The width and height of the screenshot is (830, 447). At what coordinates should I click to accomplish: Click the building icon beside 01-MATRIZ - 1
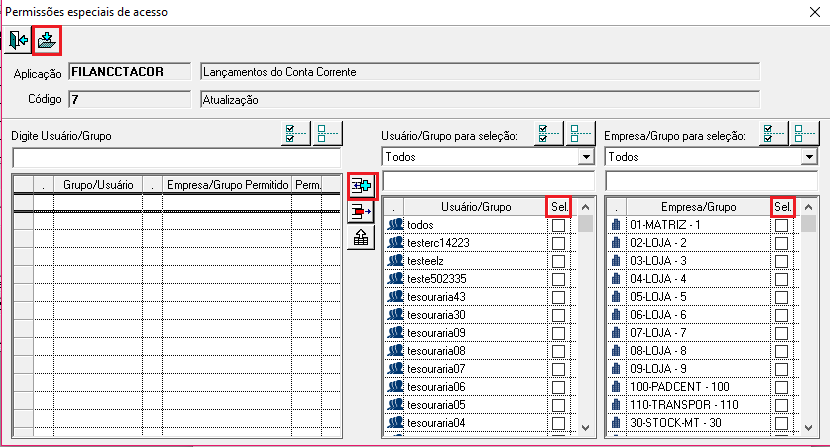point(616,225)
